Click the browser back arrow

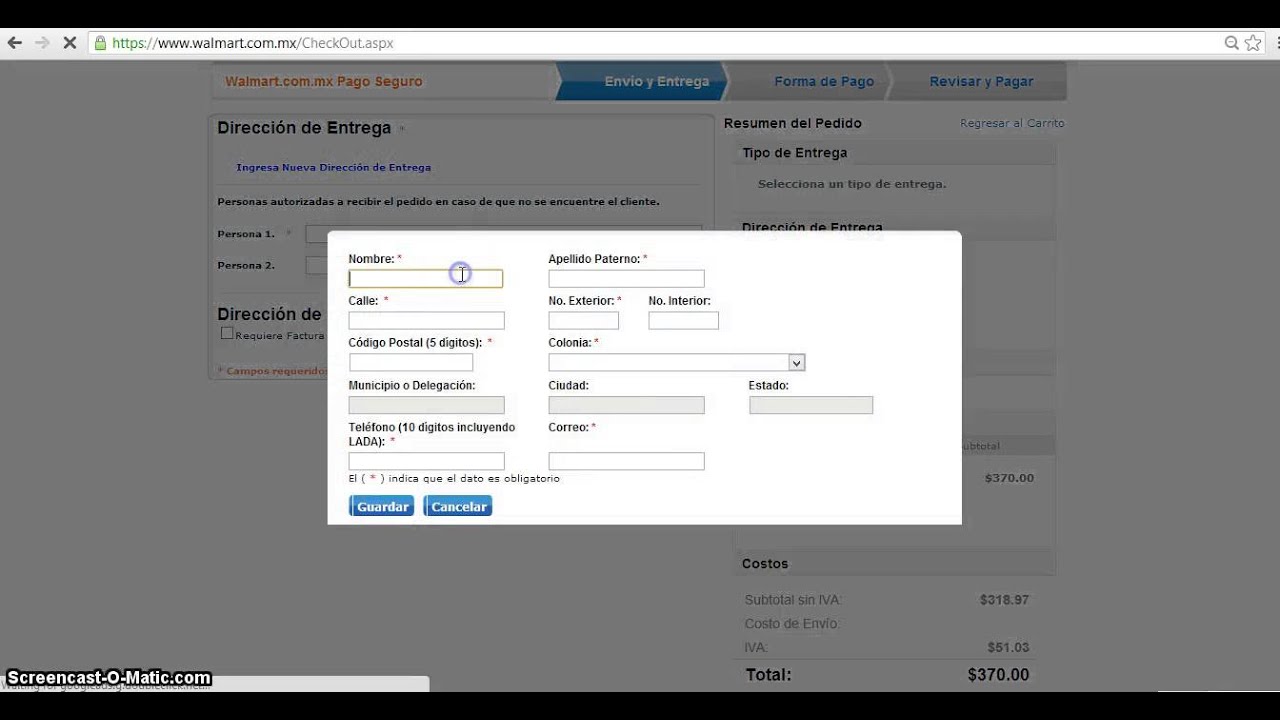[x=15, y=43]
